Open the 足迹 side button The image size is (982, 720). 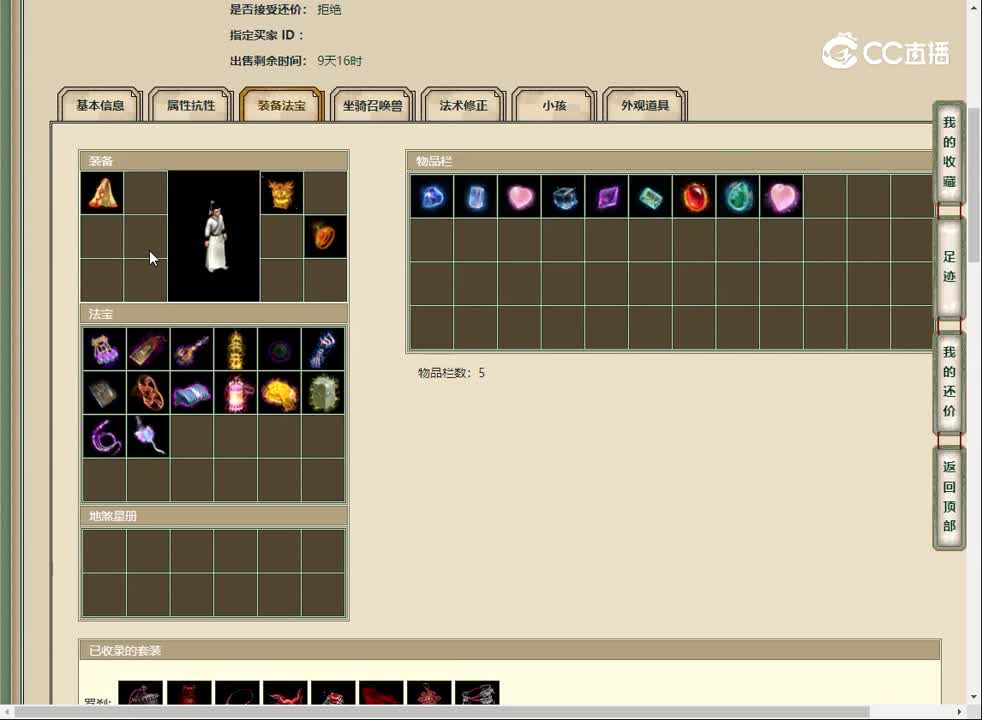949,267
